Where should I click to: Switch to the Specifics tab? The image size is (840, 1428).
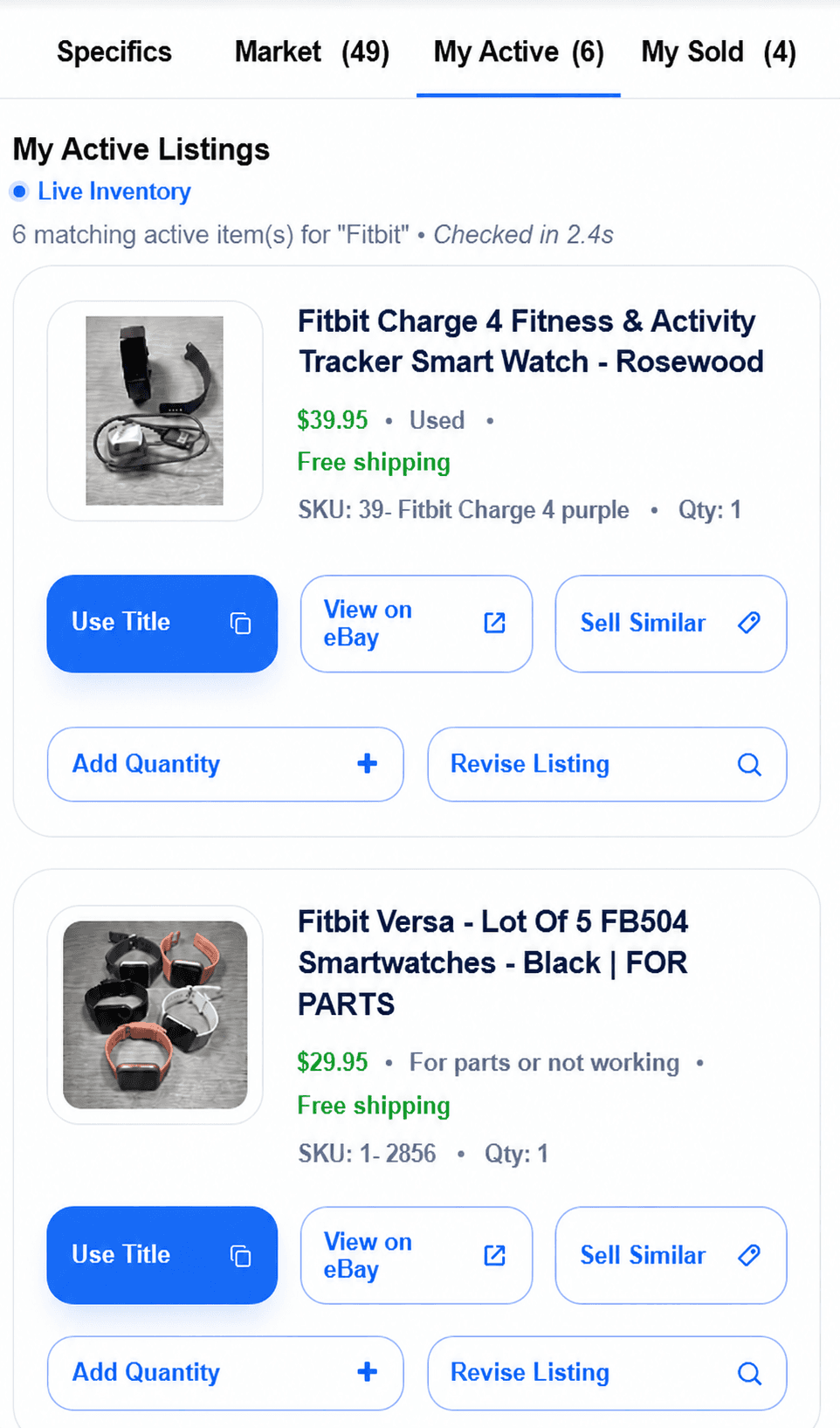click(114, 52)
